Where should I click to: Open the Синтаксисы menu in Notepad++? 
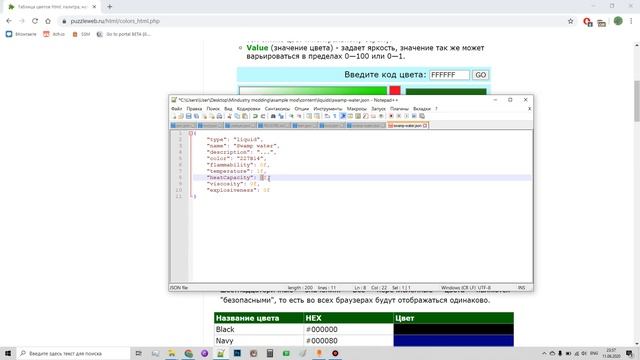coord(277,109)
